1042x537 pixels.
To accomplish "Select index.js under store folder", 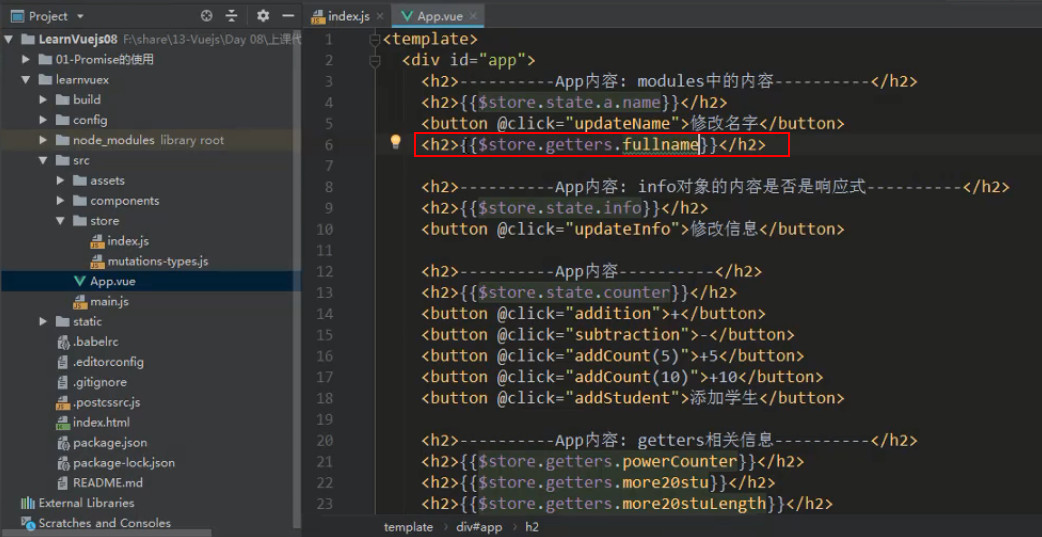I will click(128, 241).
